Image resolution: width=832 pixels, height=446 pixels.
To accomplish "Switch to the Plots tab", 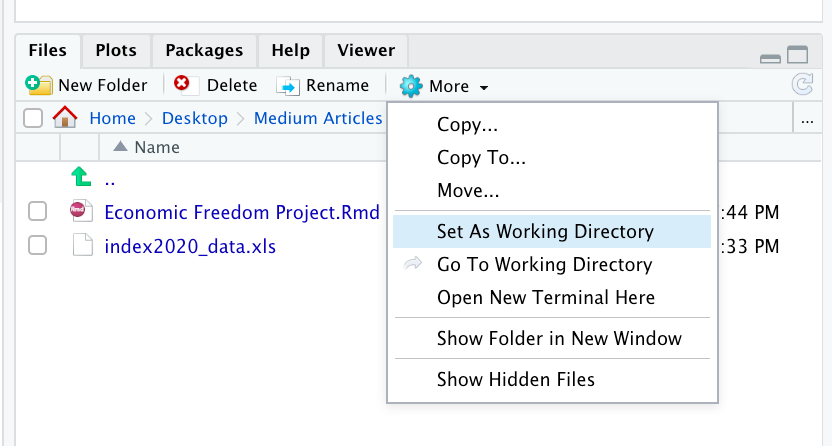I will (116, 50).
